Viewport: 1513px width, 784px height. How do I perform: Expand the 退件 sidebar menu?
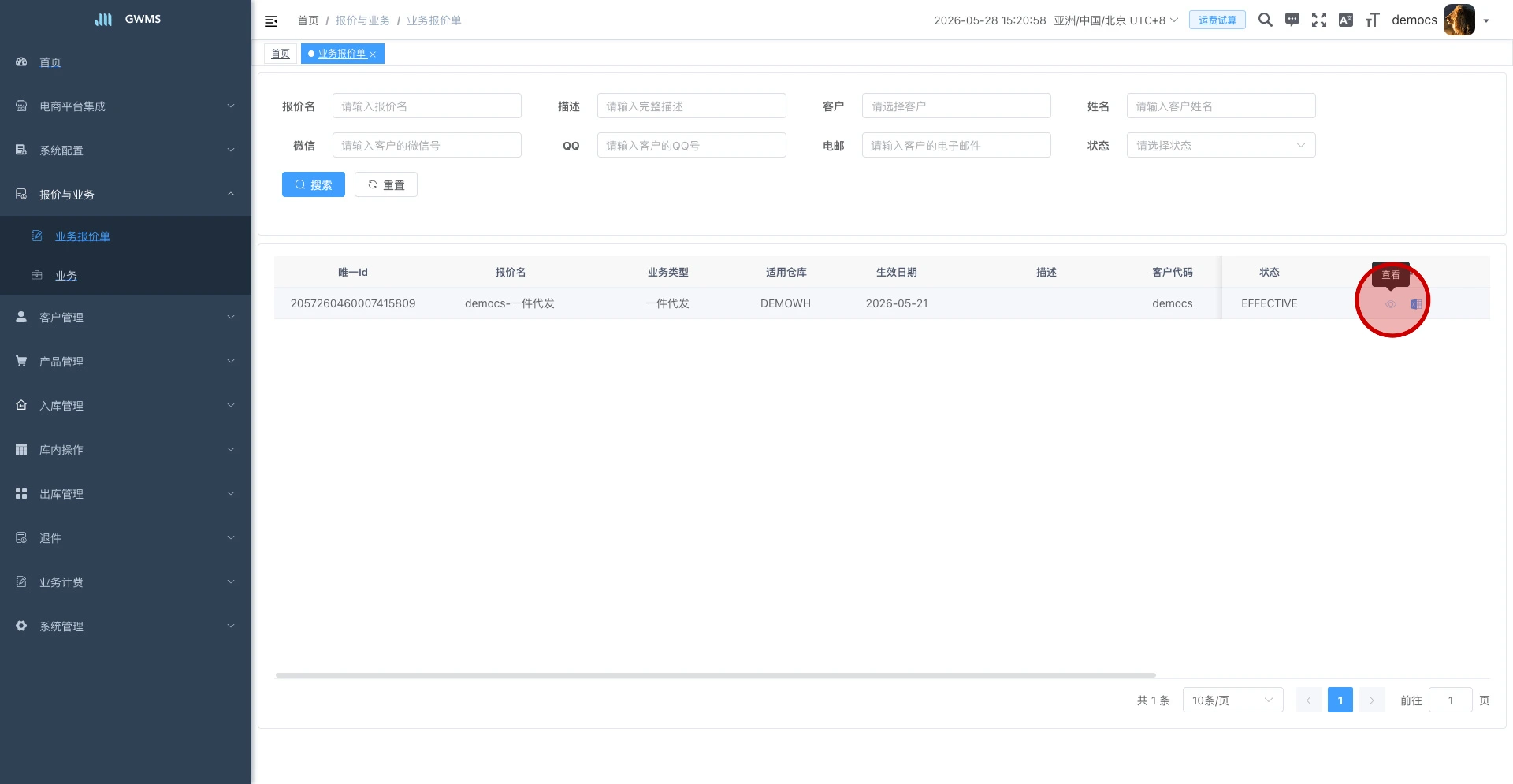click(x=126, y=537)
